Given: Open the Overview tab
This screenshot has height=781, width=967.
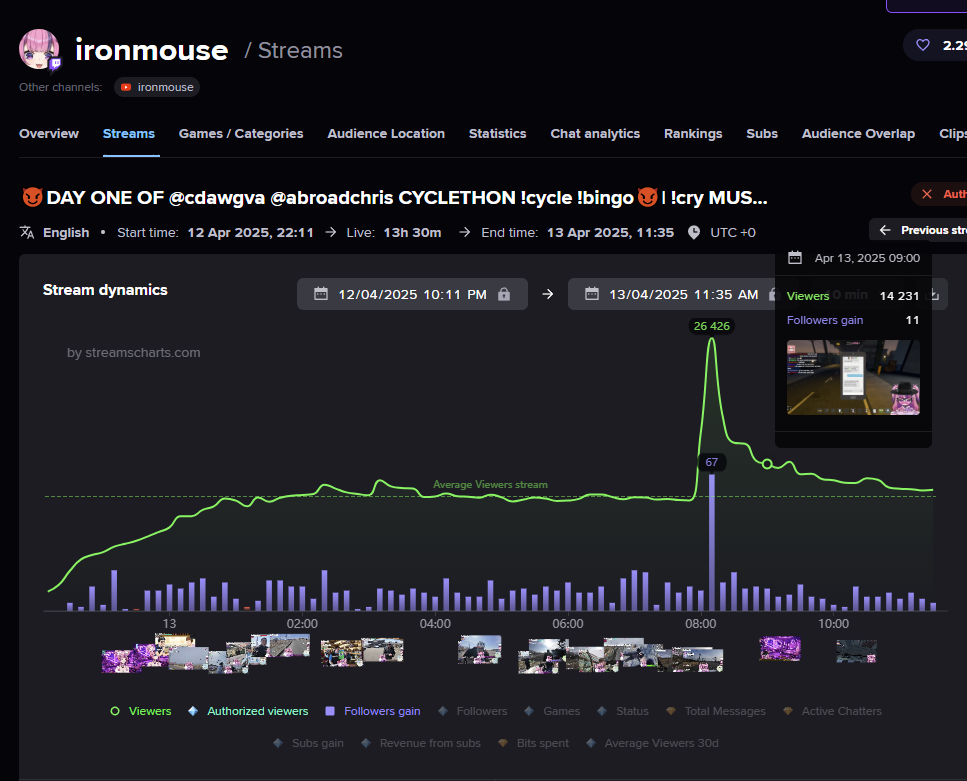Looking at the screenshot, I should pos(49,133).
